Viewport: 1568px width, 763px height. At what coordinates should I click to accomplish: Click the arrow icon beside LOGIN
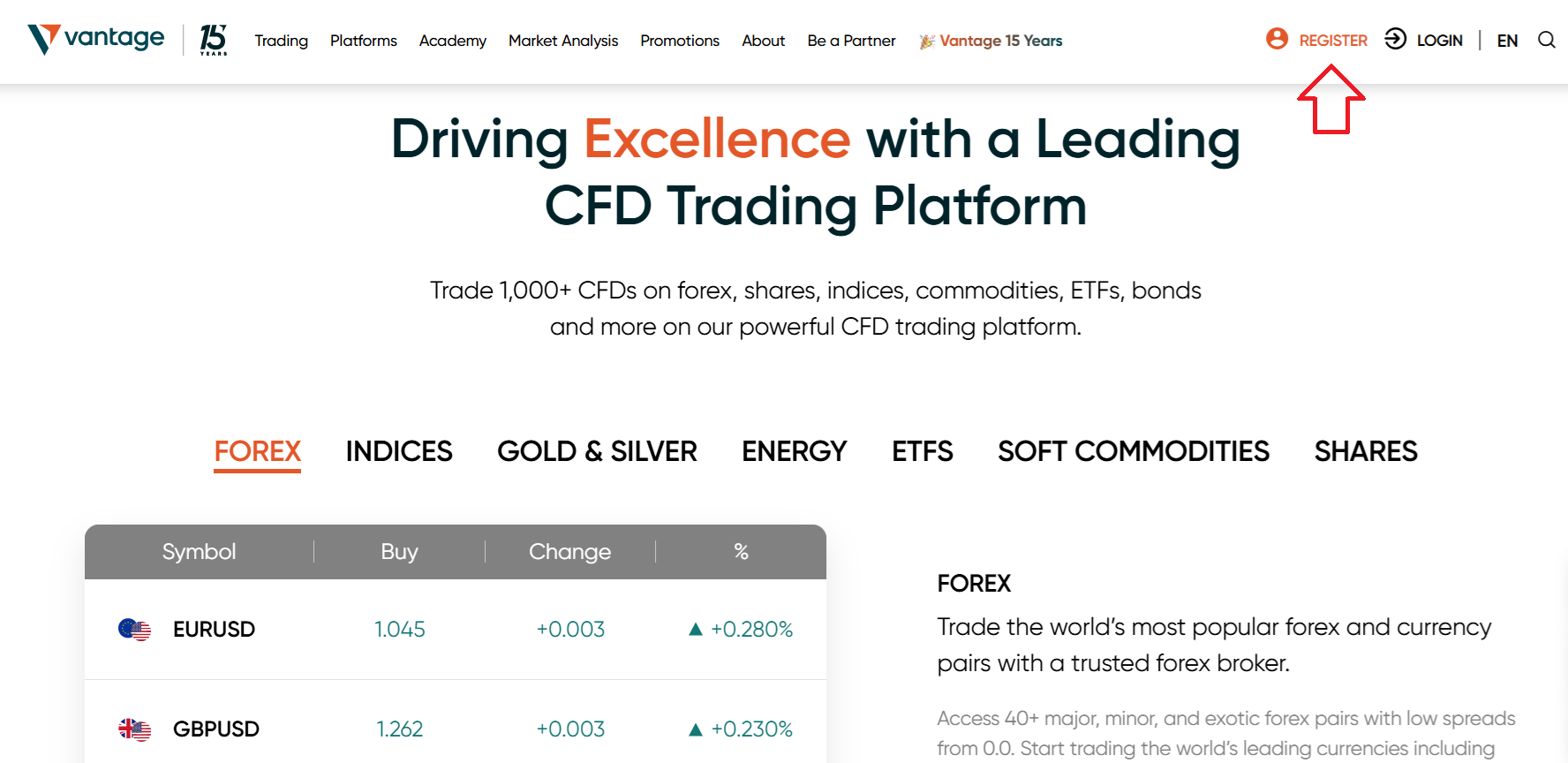pyautogui.click(x=1396, y=39)
